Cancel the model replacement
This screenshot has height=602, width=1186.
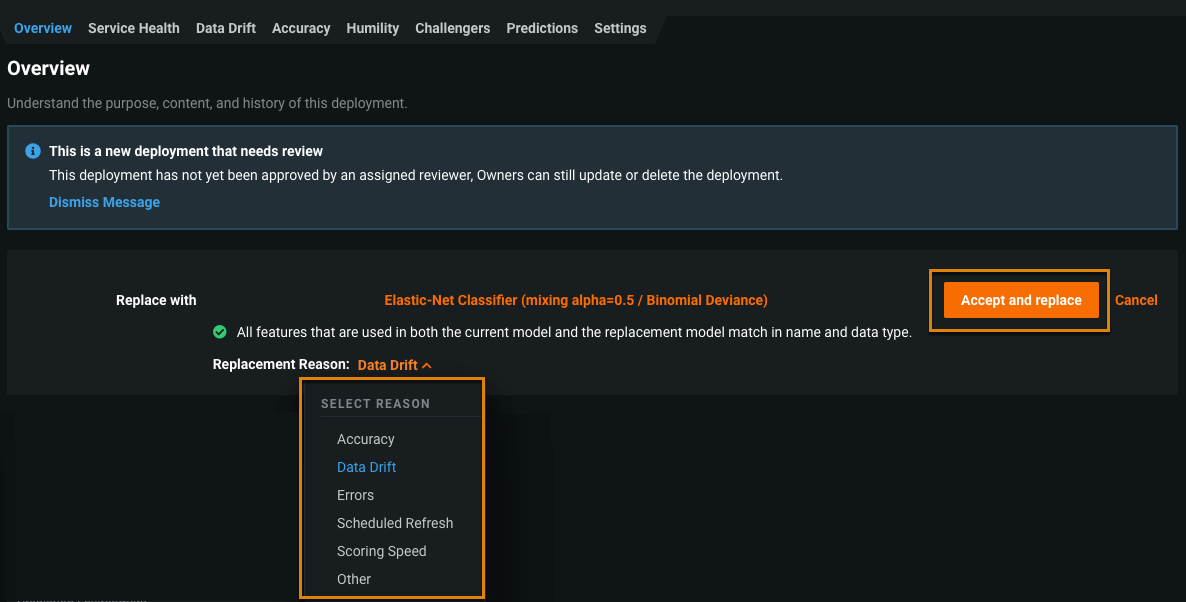pyautogui.click(x=1136, y=300)
